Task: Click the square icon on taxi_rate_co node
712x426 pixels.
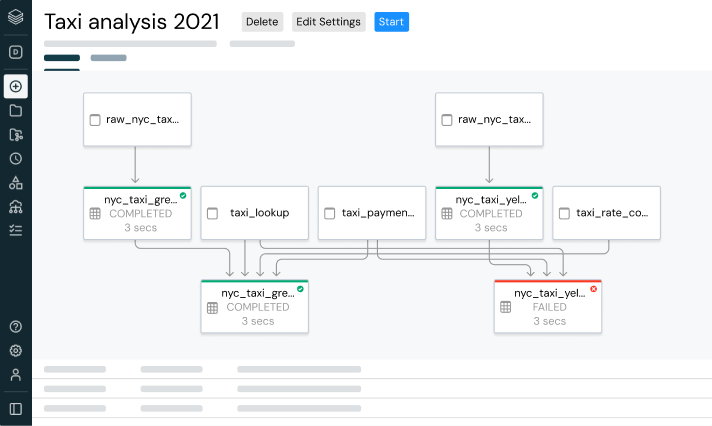Action: 564,213
